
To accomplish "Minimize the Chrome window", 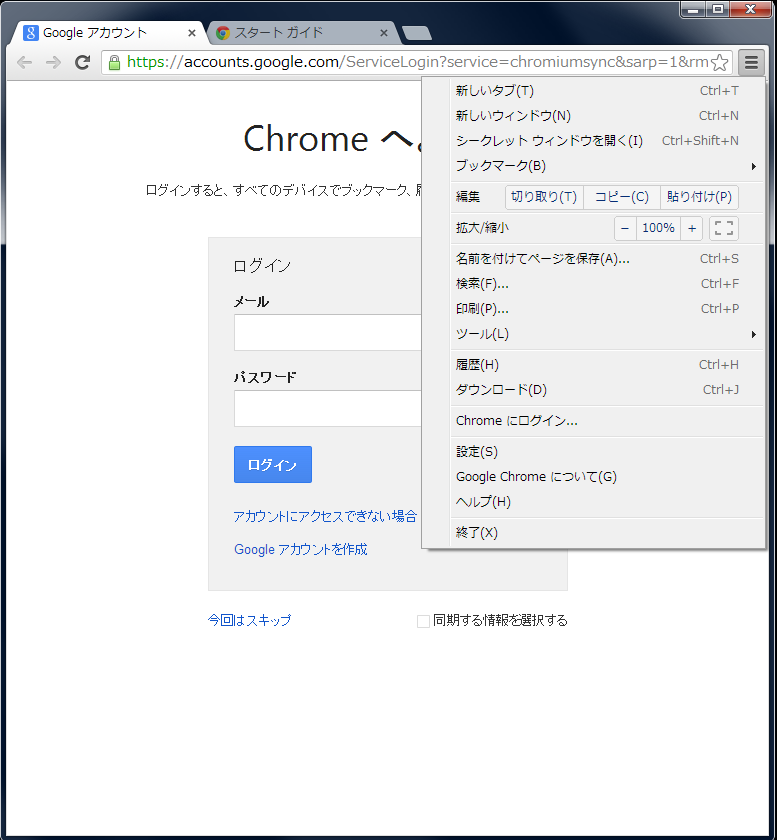I will tap(693, 10).
